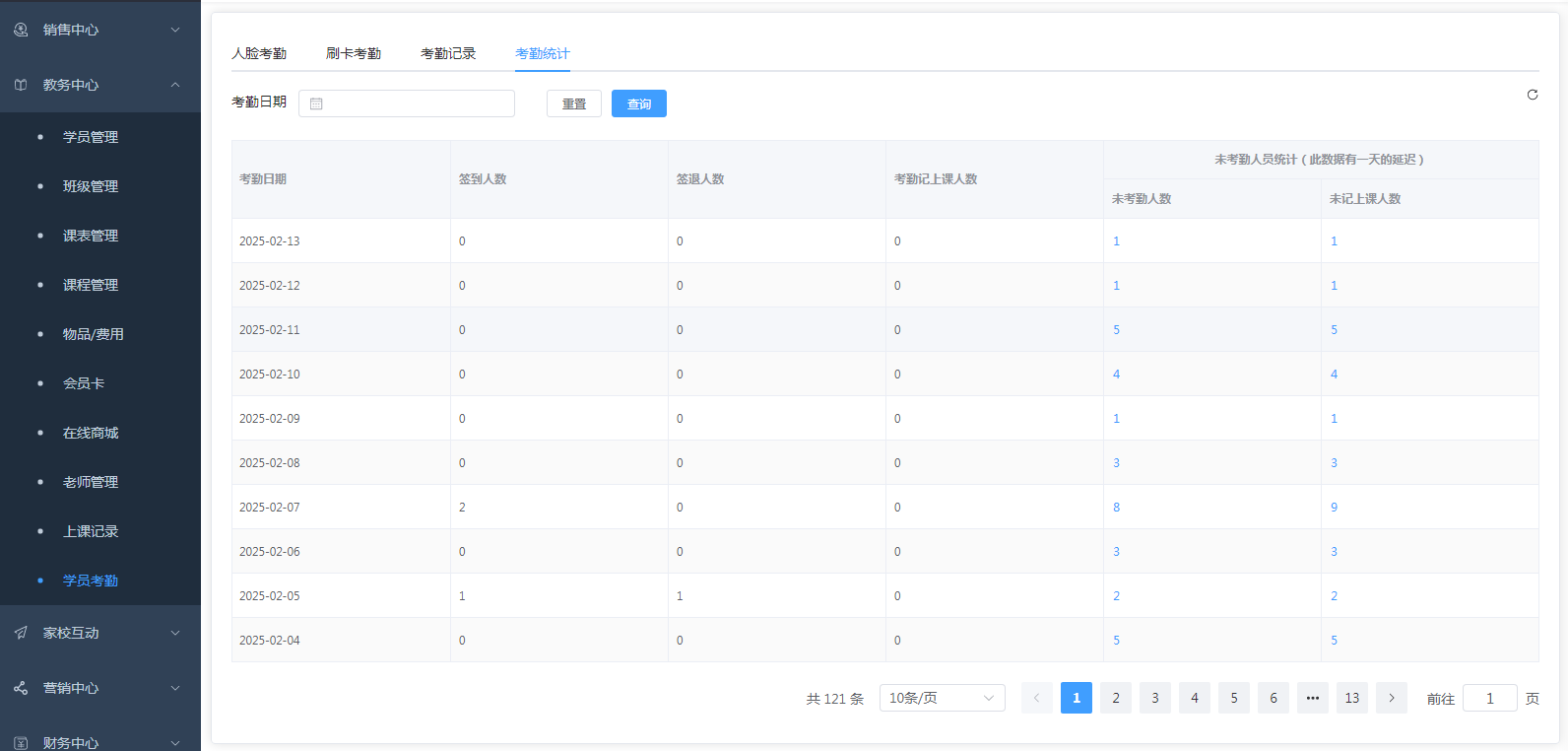Switch to 考勤记录 tab
This screenshot has width=1568, height=751.
point(448,53)
